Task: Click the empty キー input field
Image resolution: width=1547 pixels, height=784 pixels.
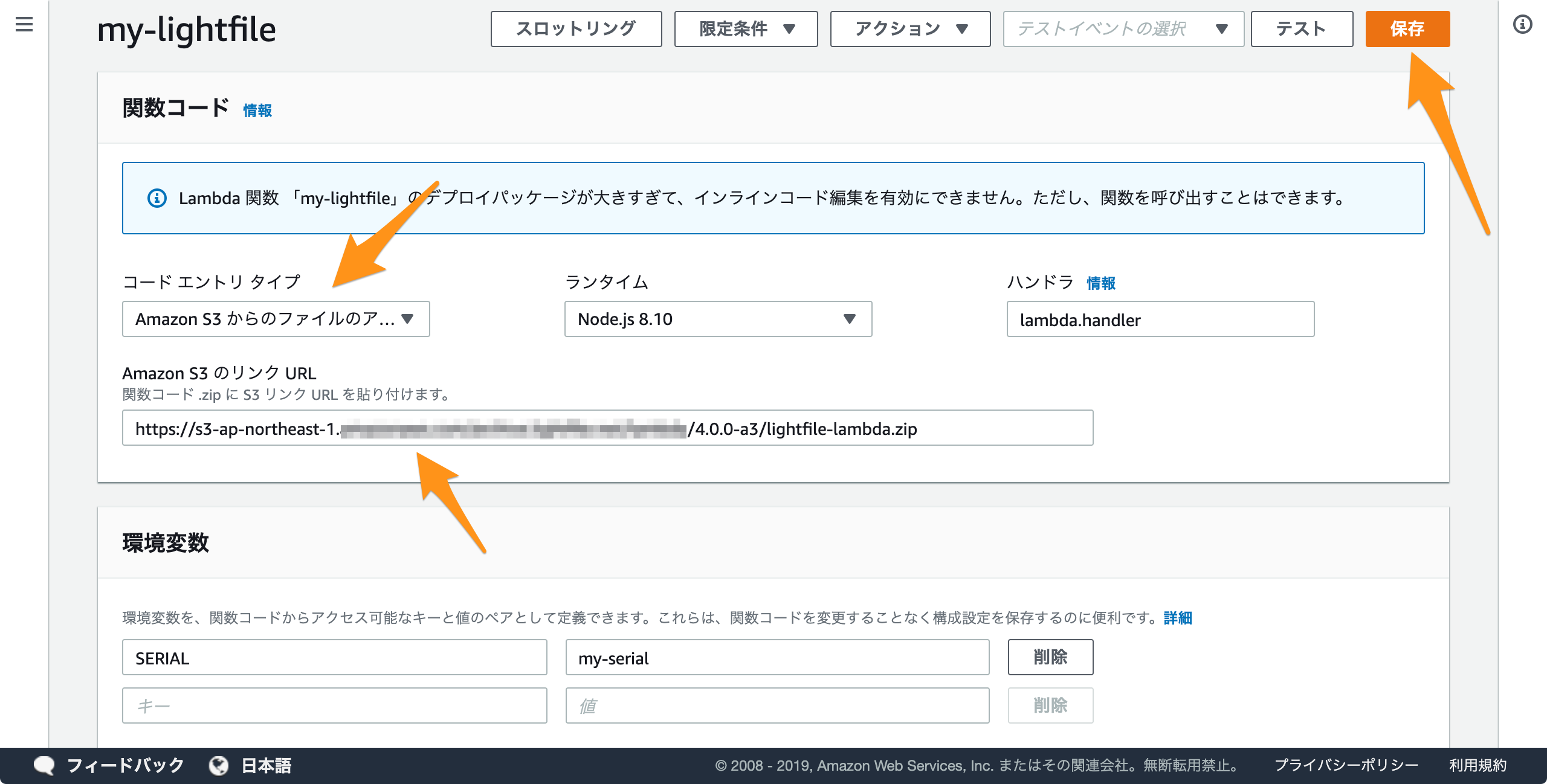Action: 334,705
